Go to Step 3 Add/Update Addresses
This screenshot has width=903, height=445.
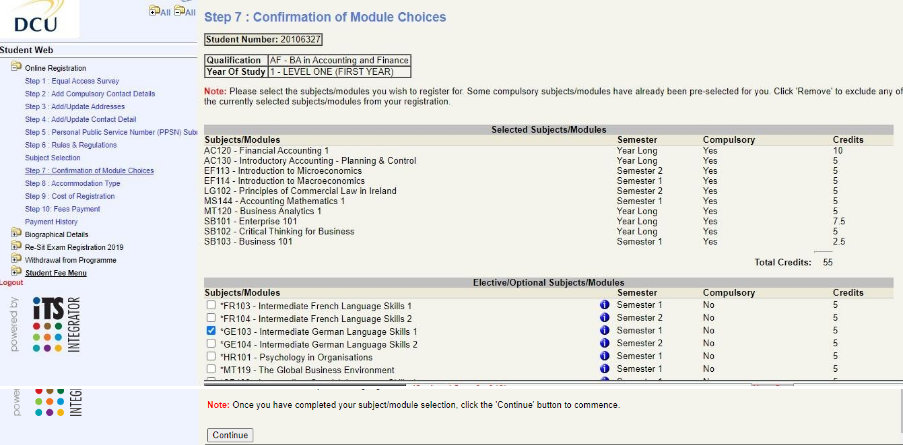click(75, 107)
